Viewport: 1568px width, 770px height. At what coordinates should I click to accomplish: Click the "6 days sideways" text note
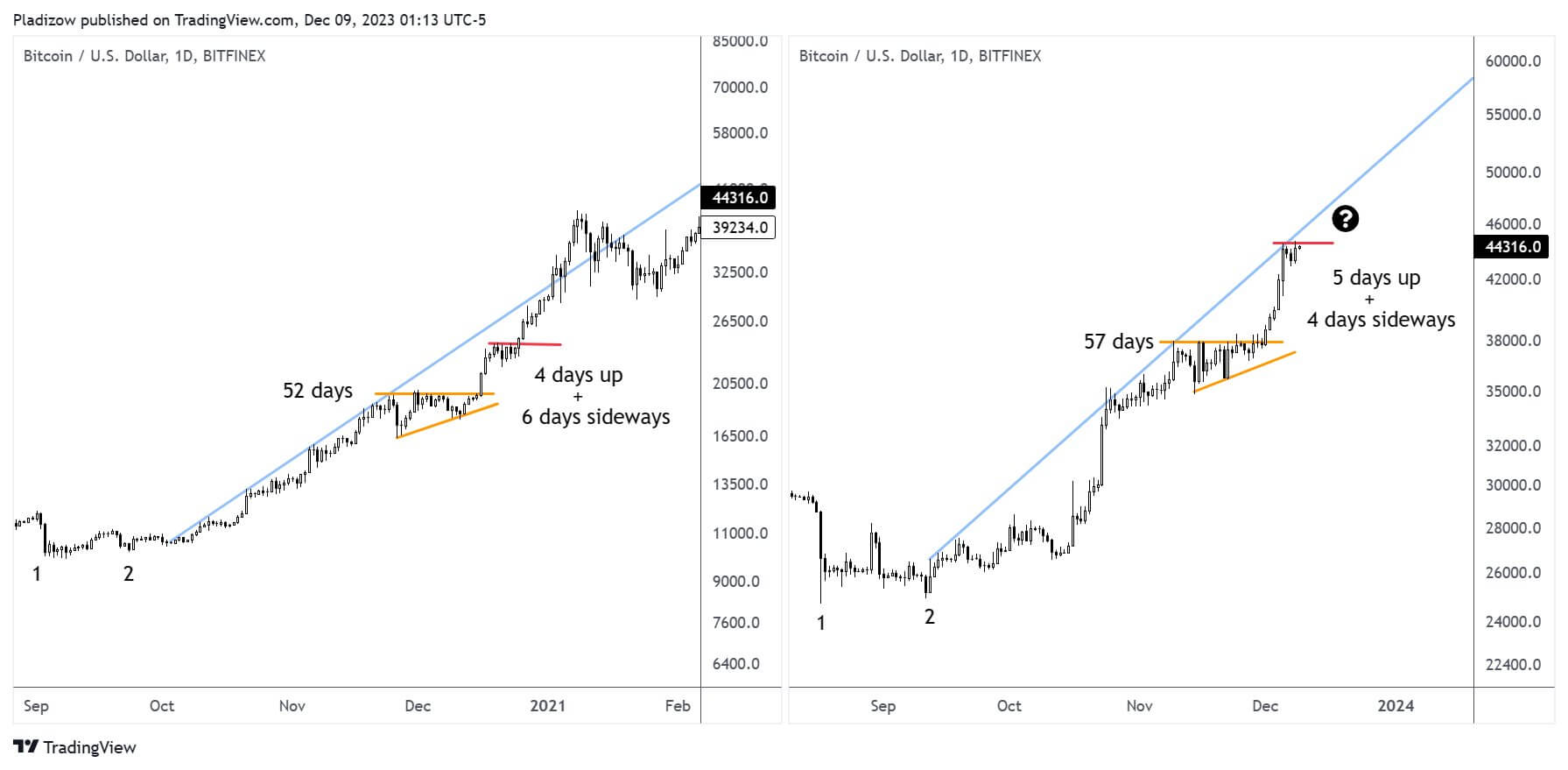point(595,417)
